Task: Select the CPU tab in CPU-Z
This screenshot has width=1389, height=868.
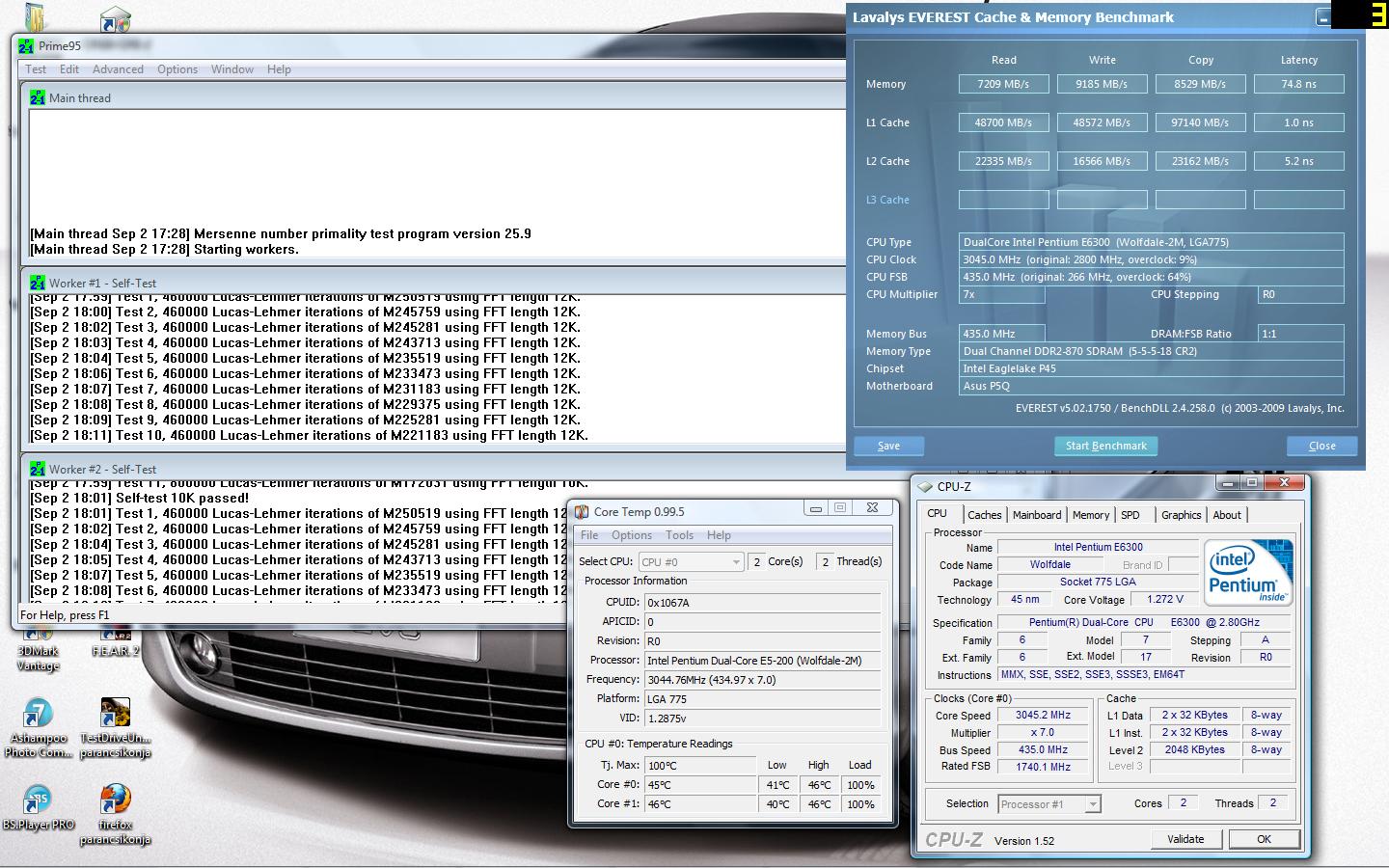Action: click(938, 513)
